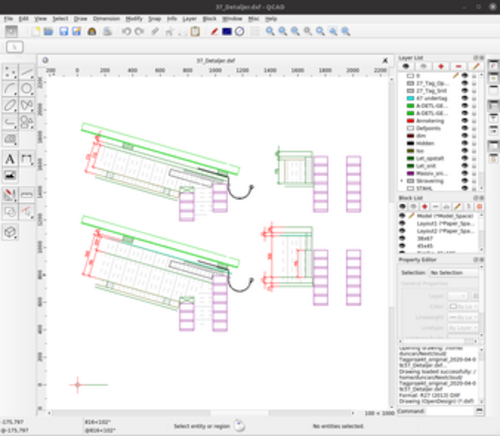
Task: Open the Draw menu
Action: (80, 19)
